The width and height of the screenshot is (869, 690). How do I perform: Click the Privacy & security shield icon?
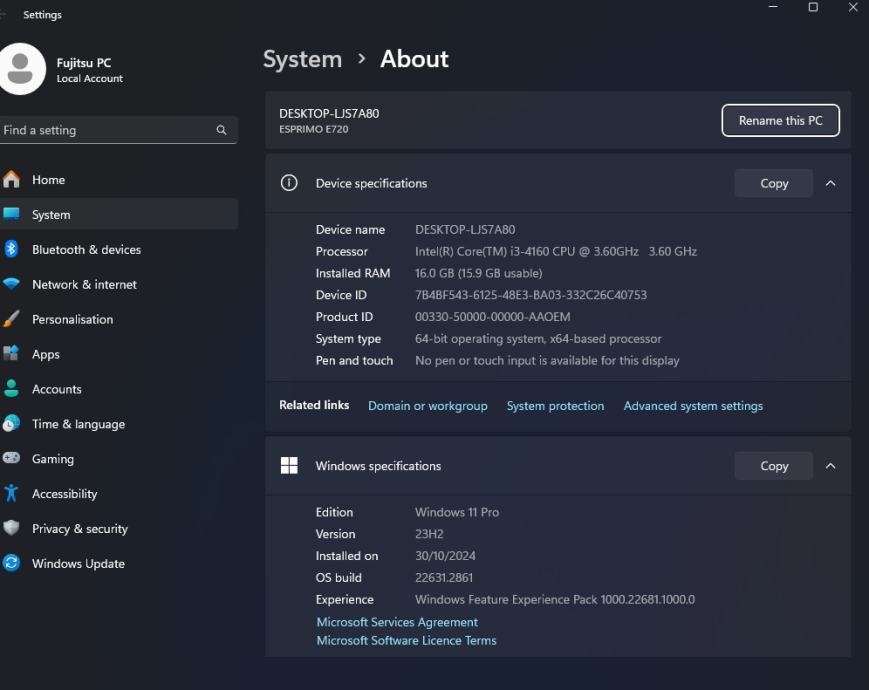(12, 529)
